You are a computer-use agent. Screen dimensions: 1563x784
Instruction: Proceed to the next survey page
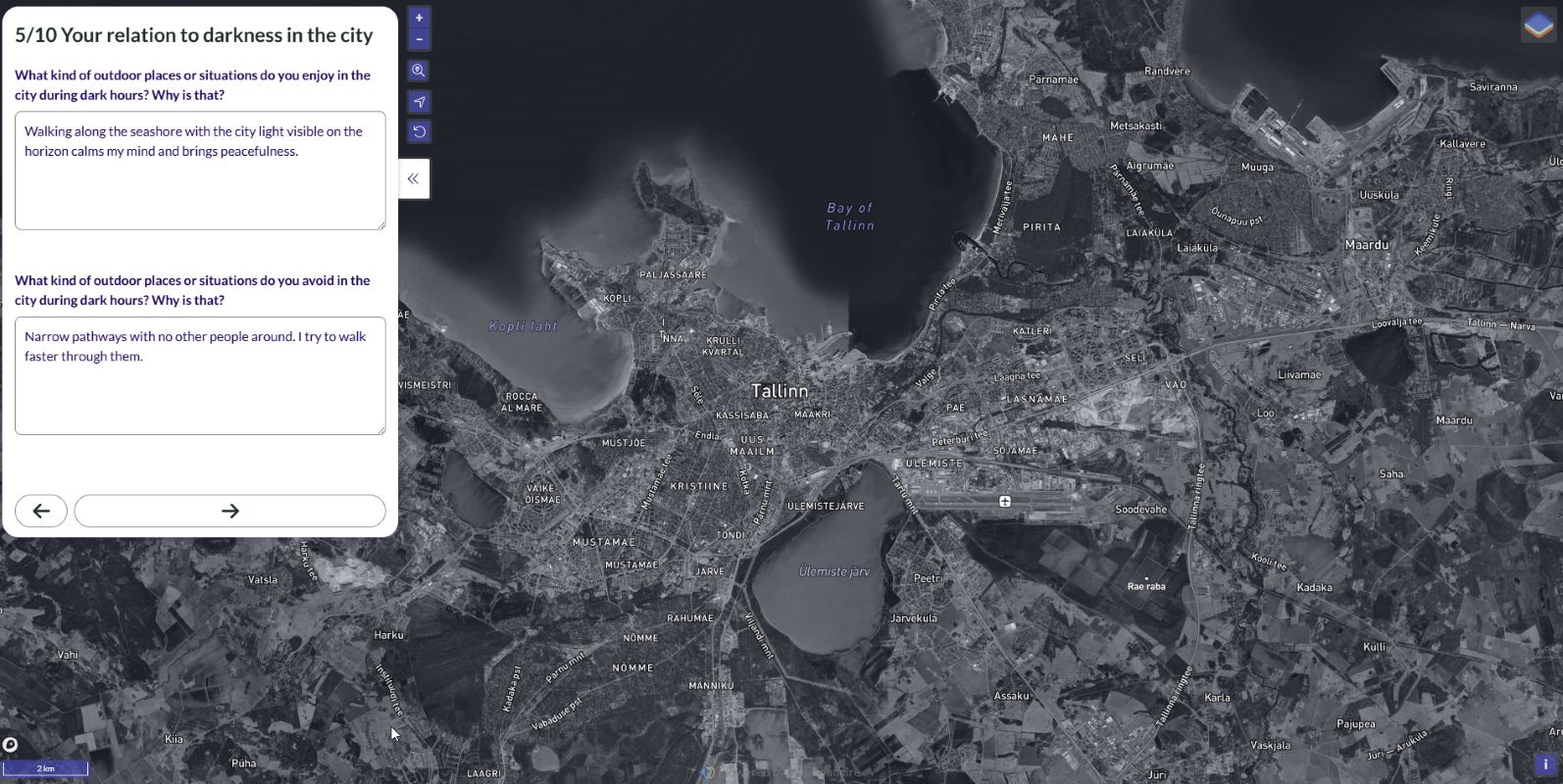(x=229, y=511)
